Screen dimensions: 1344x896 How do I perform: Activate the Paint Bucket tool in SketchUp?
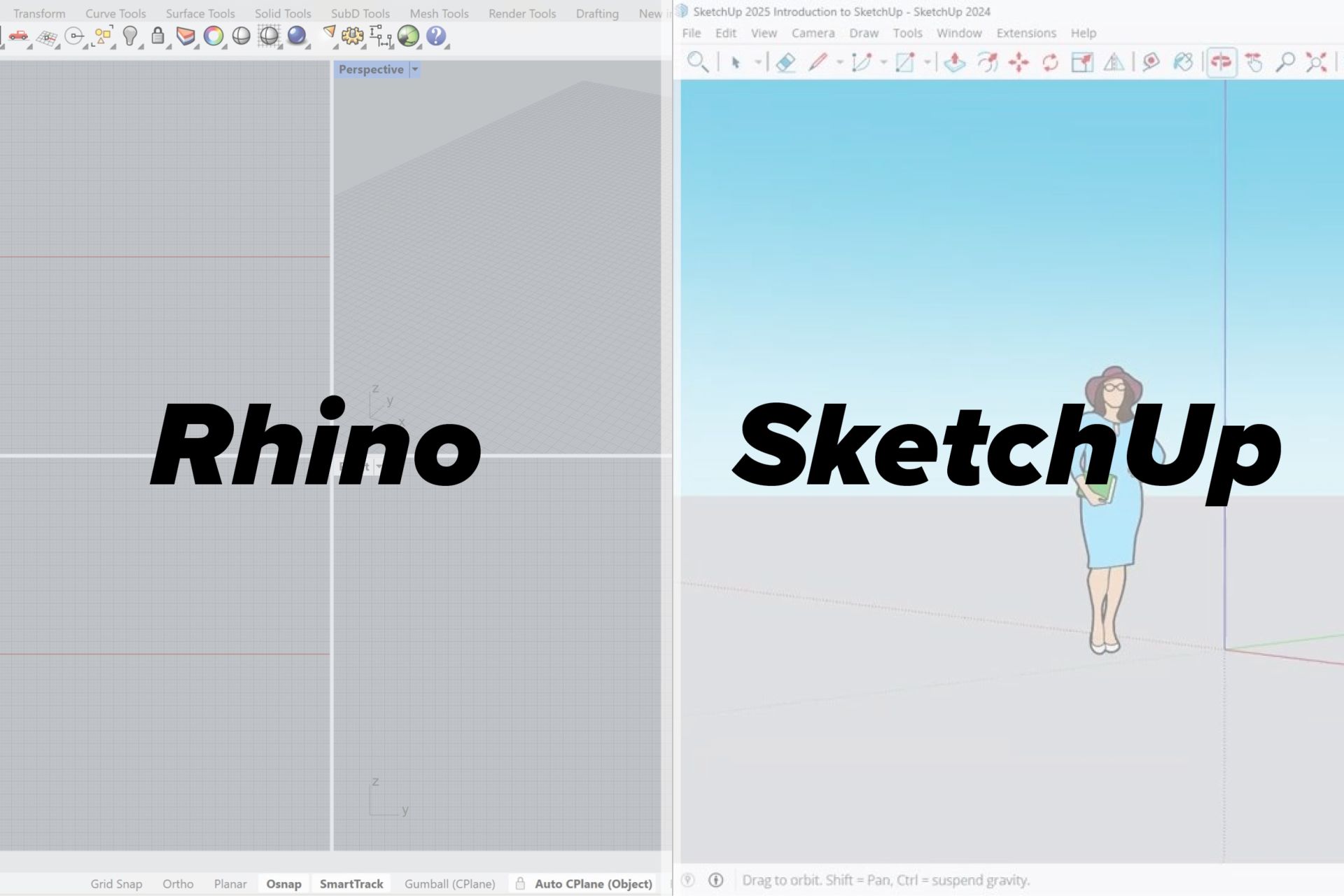click(1183, 62)
